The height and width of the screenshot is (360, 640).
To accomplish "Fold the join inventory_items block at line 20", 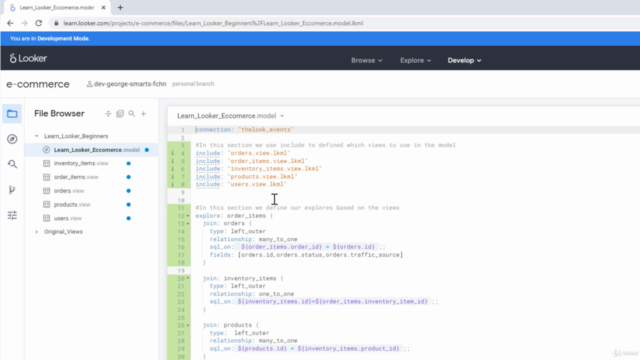I will pos(188,278).
